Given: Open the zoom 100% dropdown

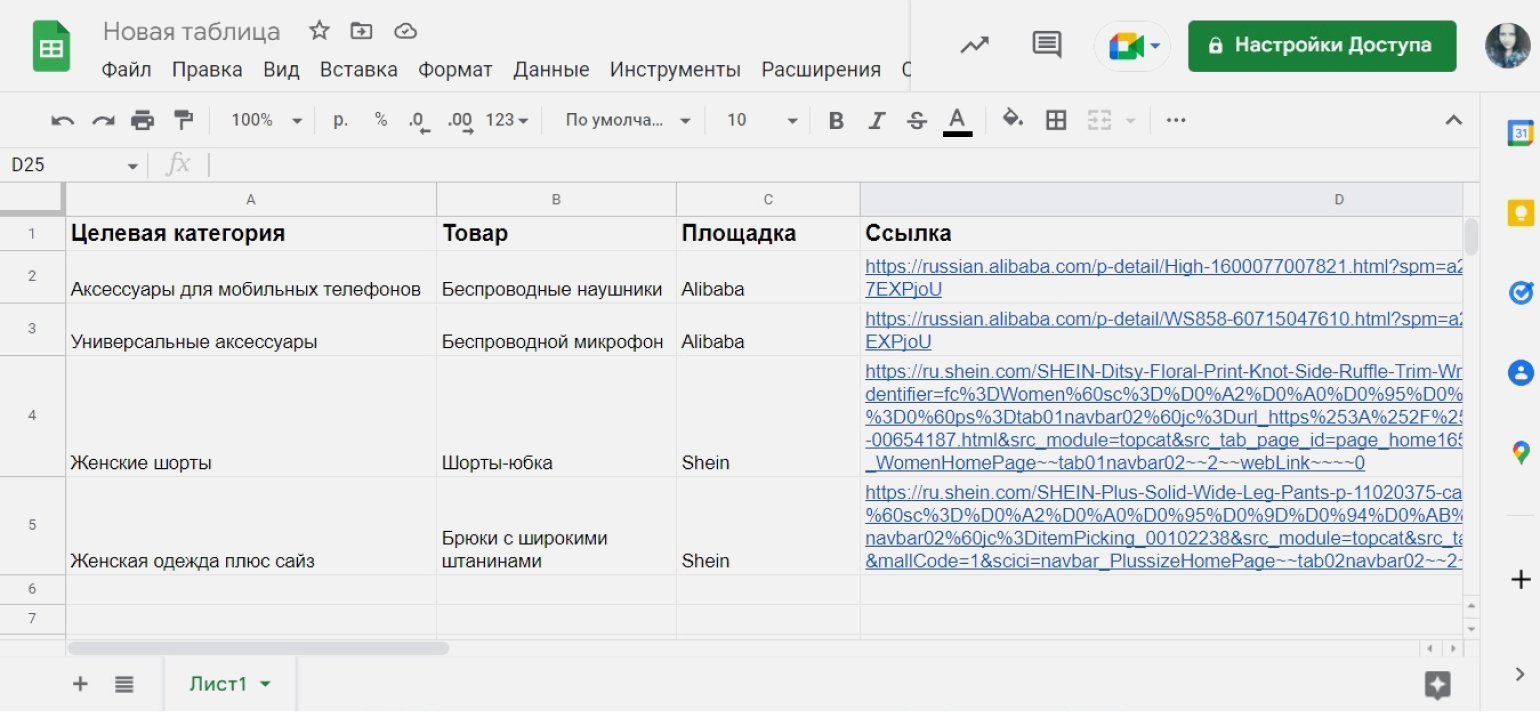Looking at the screenshot, I should click(x=266, y=120).
